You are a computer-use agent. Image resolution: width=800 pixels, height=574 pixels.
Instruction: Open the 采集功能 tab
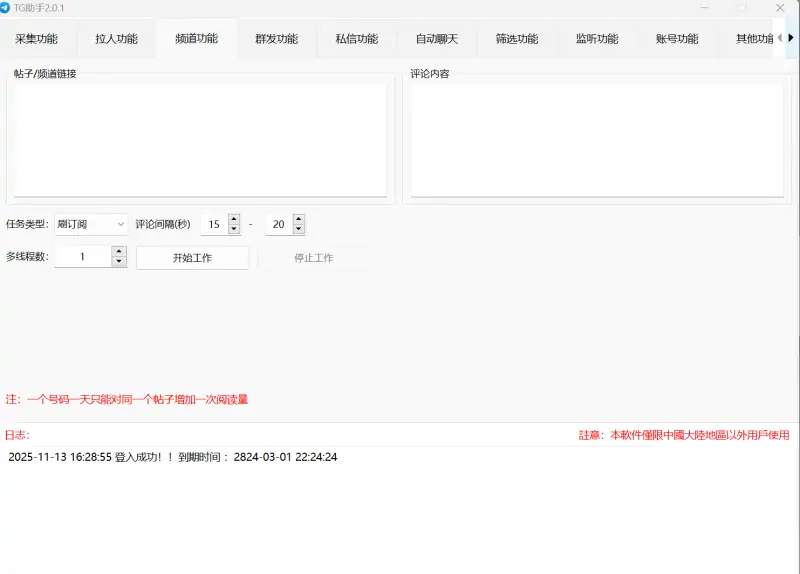[x=36, y=39]
